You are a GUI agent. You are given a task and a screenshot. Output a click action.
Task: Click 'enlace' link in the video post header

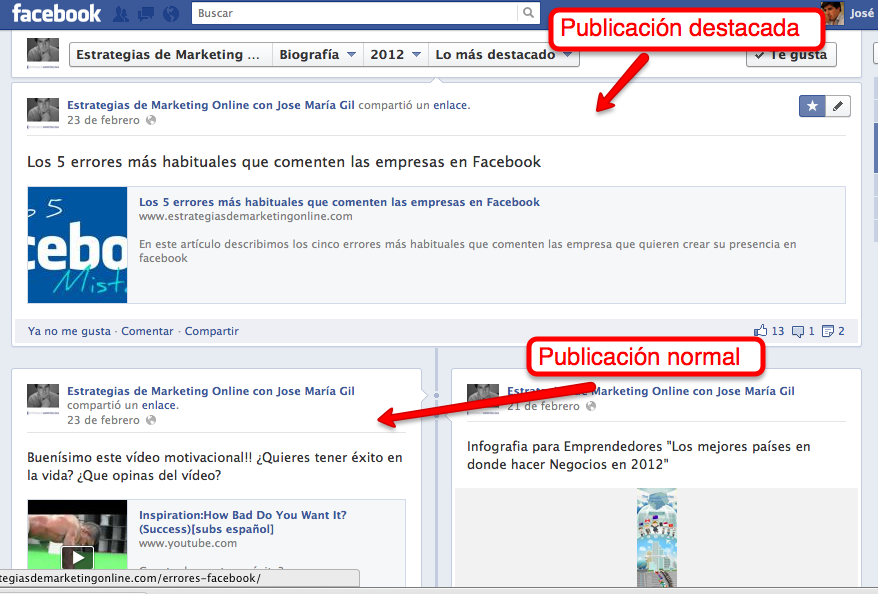pyautogui.click(x=158, y=405)
